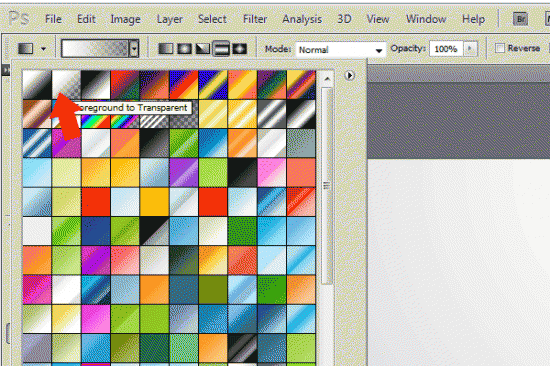
Task: Select the Linear Gradient style icon
Action: pyautogui.click(x=166, y=48)
